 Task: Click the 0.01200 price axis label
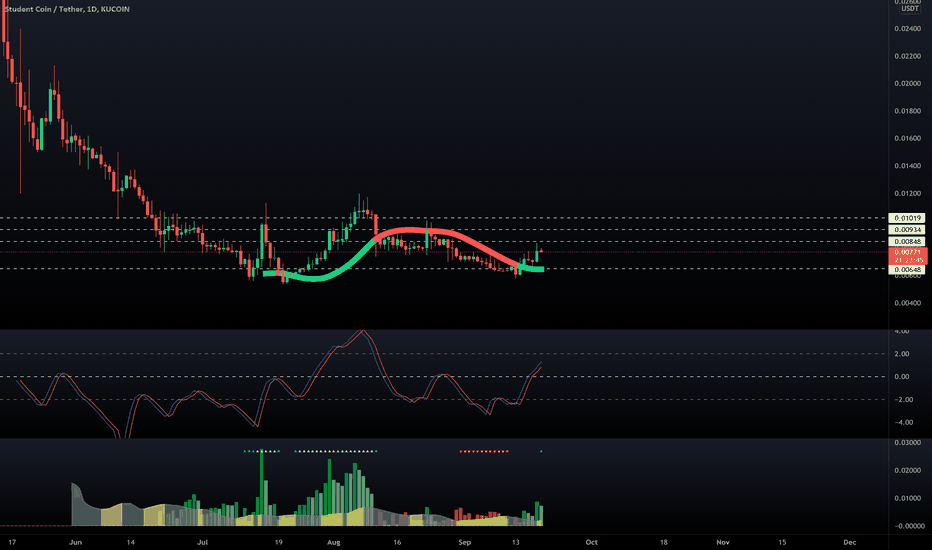[x=908, y=193]
